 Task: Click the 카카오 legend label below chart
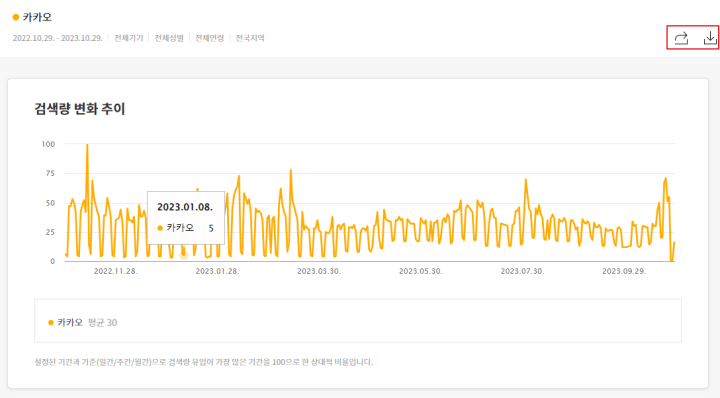(70, 323)
